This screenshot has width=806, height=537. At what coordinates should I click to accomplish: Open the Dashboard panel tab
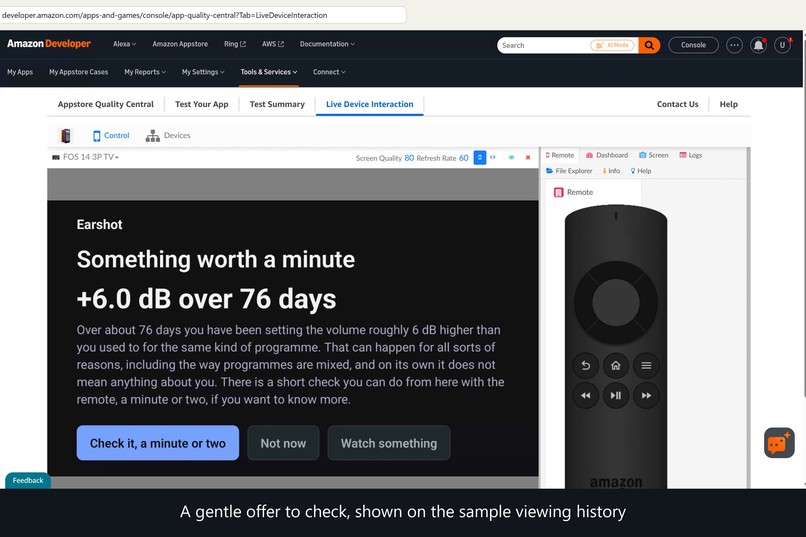607,155
